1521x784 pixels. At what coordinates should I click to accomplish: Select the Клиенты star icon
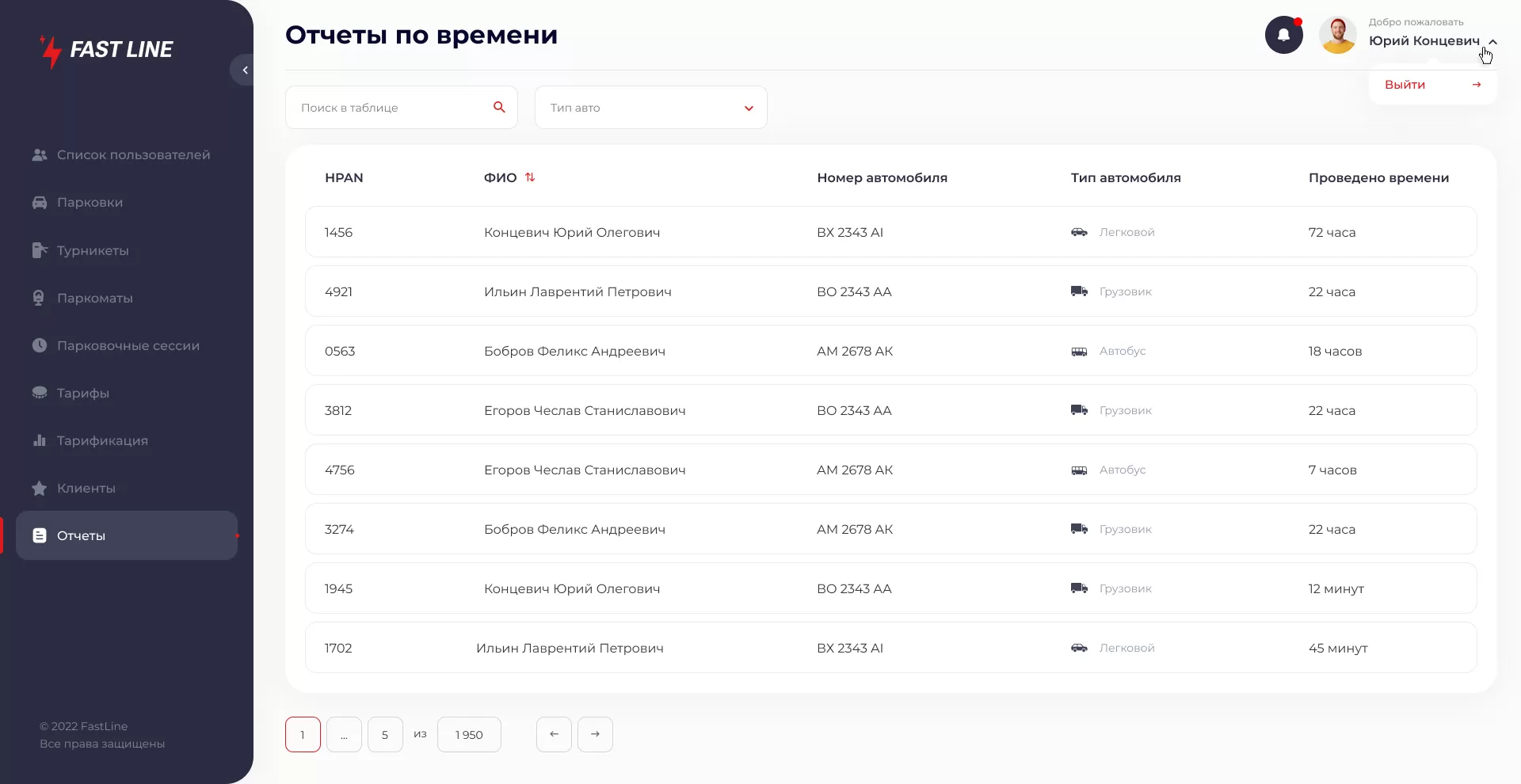click(40, 488)
